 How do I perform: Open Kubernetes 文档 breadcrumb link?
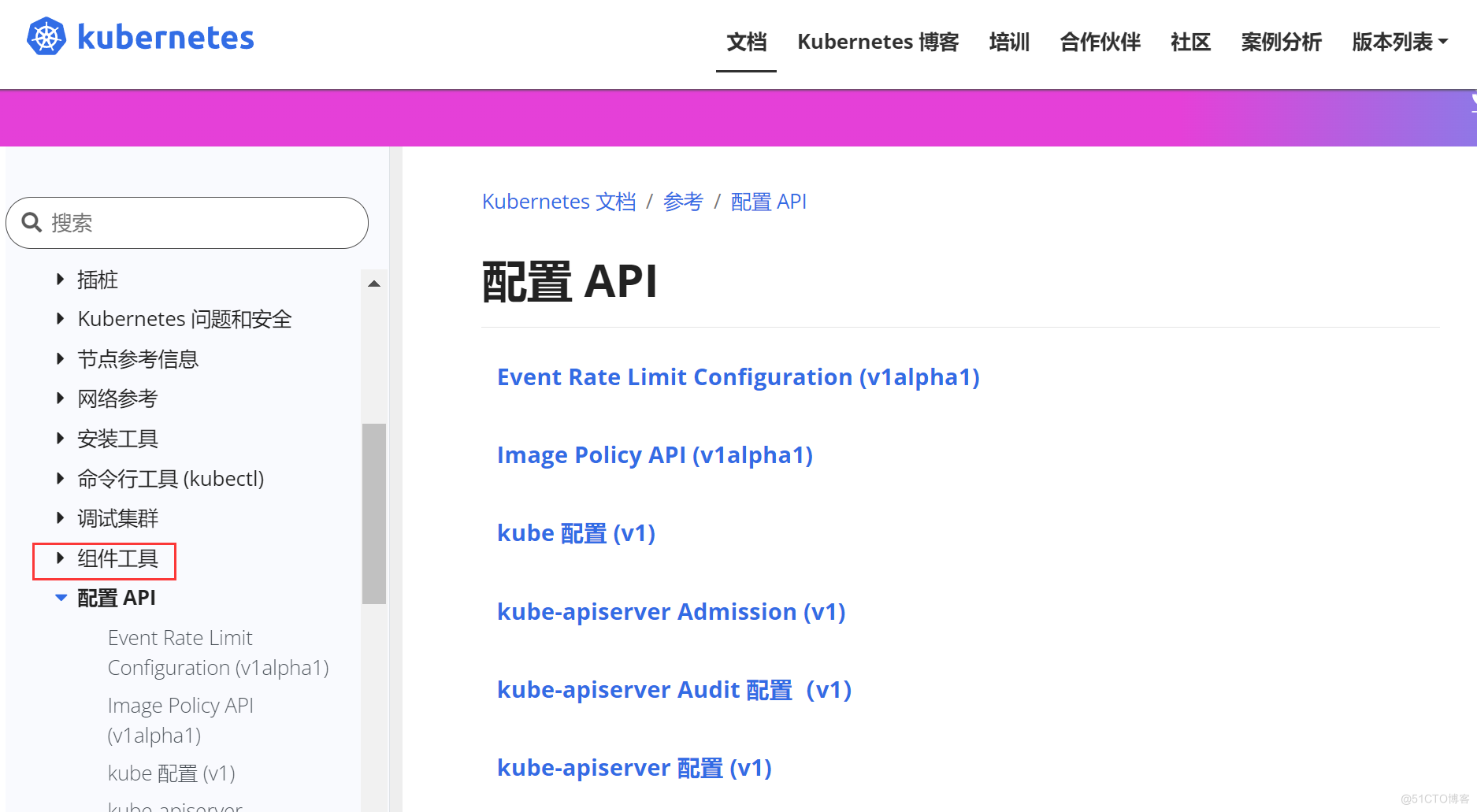click(559, 202)
